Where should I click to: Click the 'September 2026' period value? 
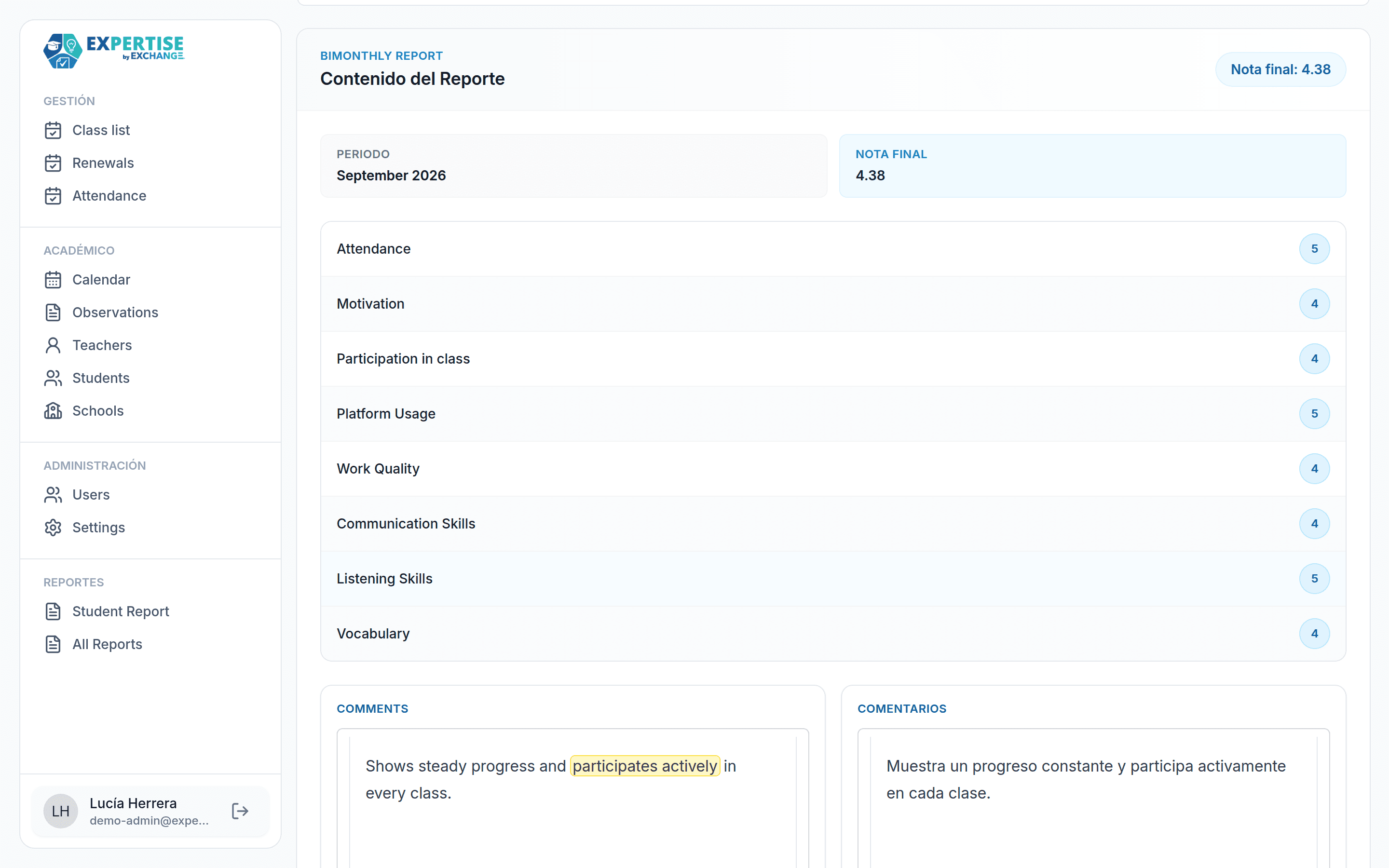(391, 176)
